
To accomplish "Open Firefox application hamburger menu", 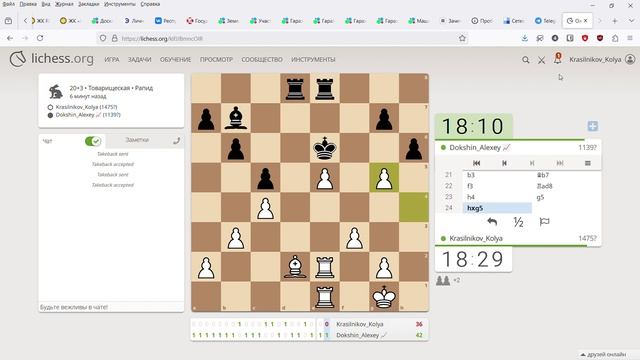I will pyautogui.click(x=630, y=38).
